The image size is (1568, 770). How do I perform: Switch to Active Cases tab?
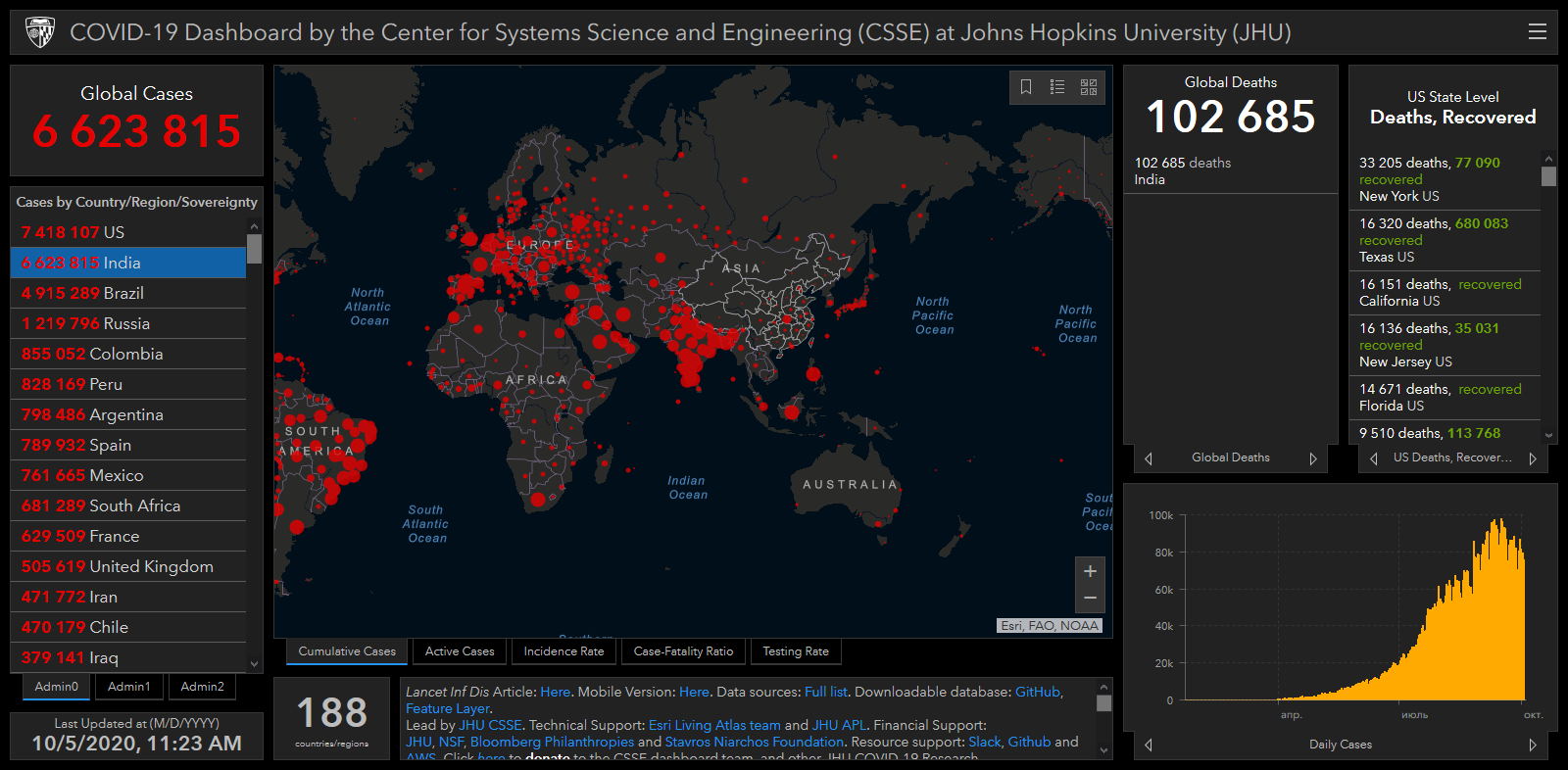[x=460, y=651]
